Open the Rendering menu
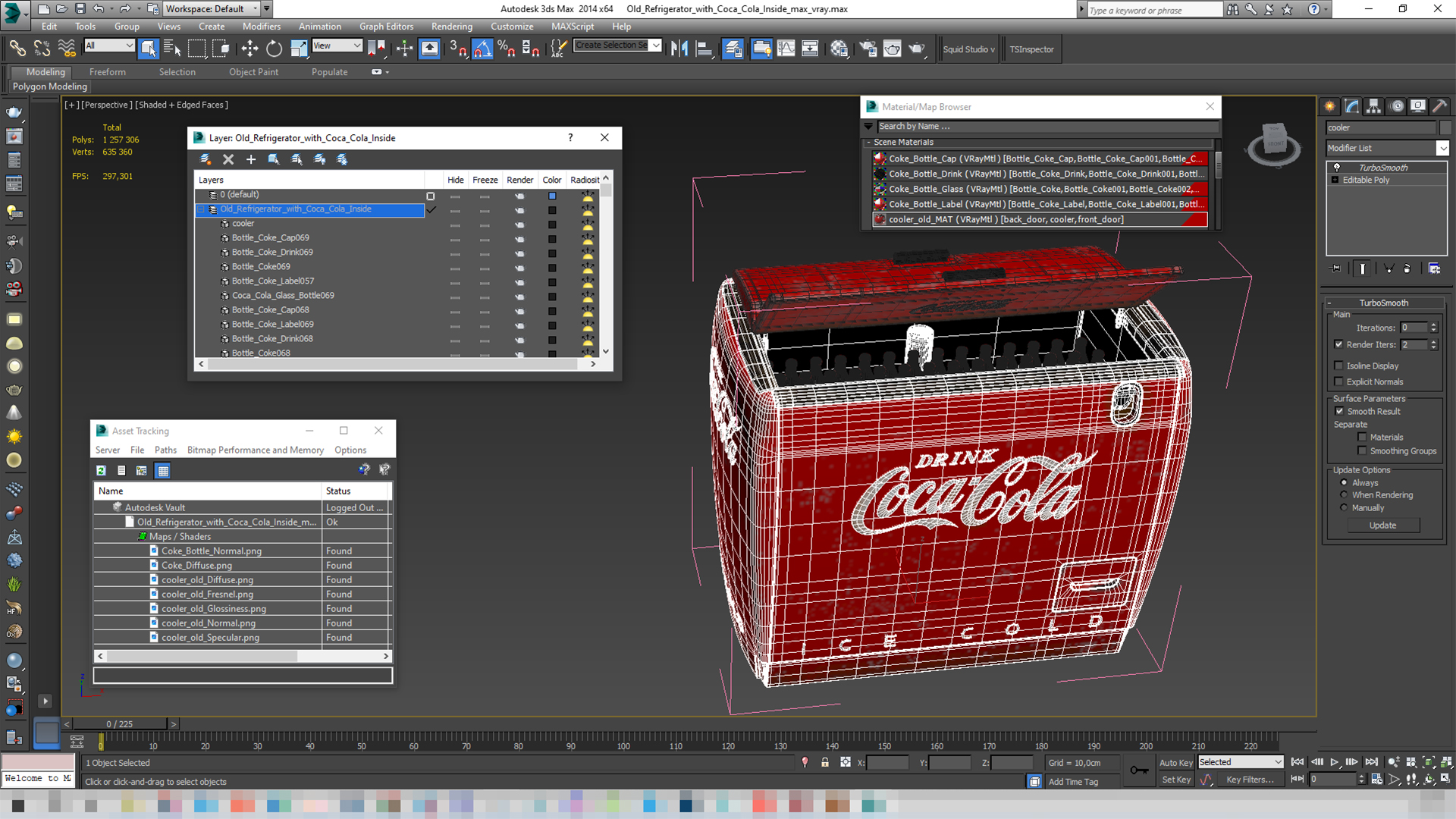 452,26
